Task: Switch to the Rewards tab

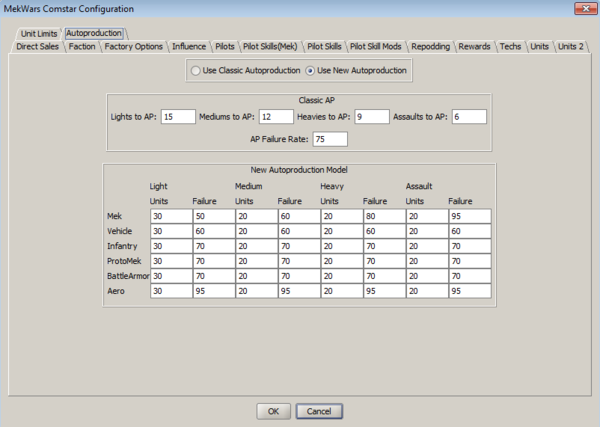Action: point(474,46)
